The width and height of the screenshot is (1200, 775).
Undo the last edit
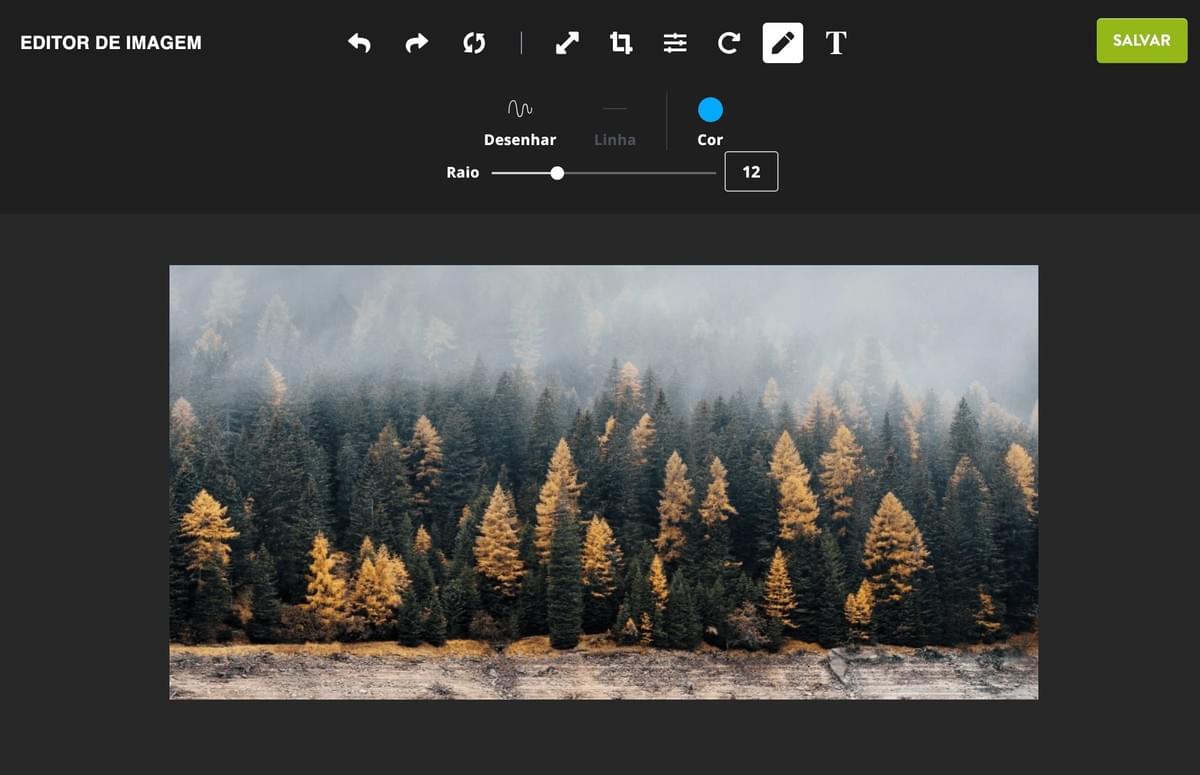[359, 43]
